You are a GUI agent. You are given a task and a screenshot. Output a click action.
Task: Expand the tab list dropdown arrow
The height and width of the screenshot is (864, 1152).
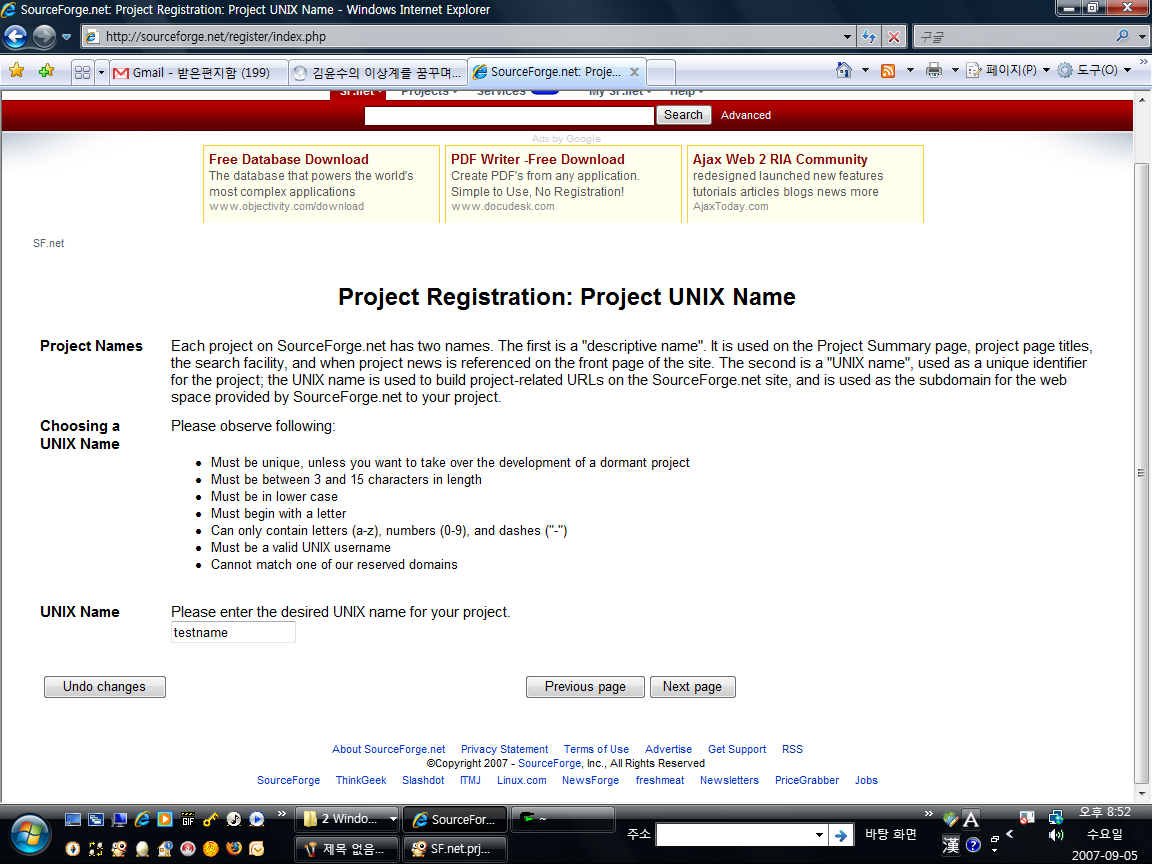[101, 72]
